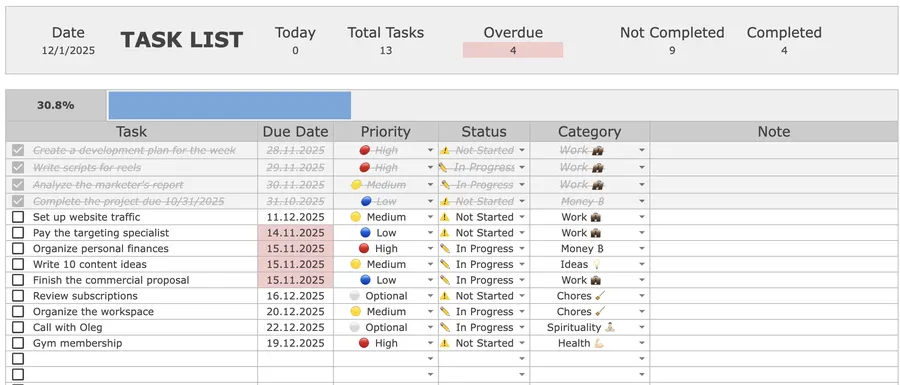Viewport: 900px width, 385px height.
Task: Click meditation icon next to Spirituality
Action: [x=610, y=328]
